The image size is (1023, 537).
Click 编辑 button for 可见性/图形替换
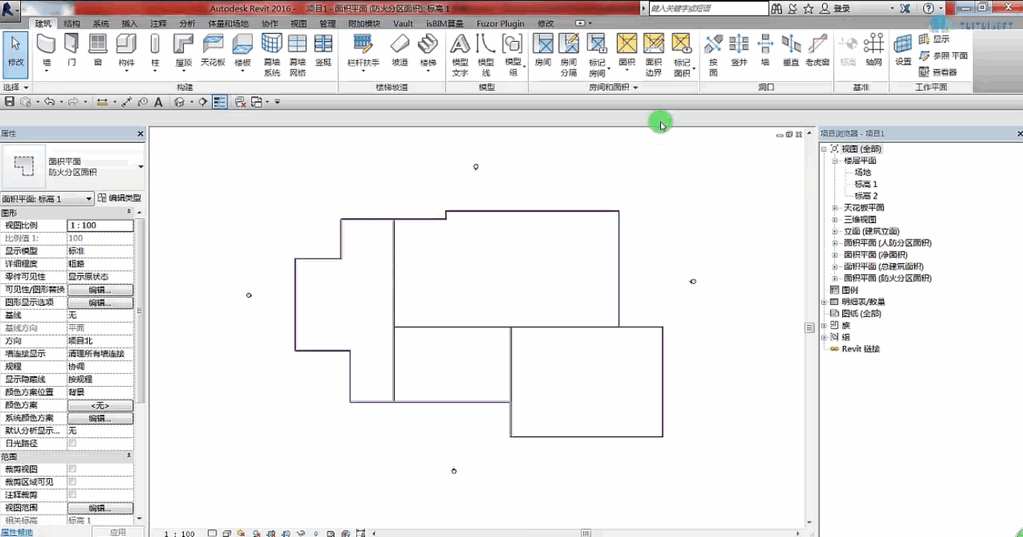click(x=100, y=290)
